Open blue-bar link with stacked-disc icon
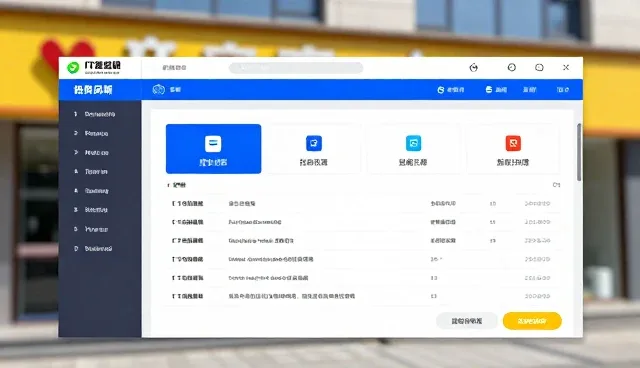Image resolution: width=640 pixels, height=368 pixels. 496,89
